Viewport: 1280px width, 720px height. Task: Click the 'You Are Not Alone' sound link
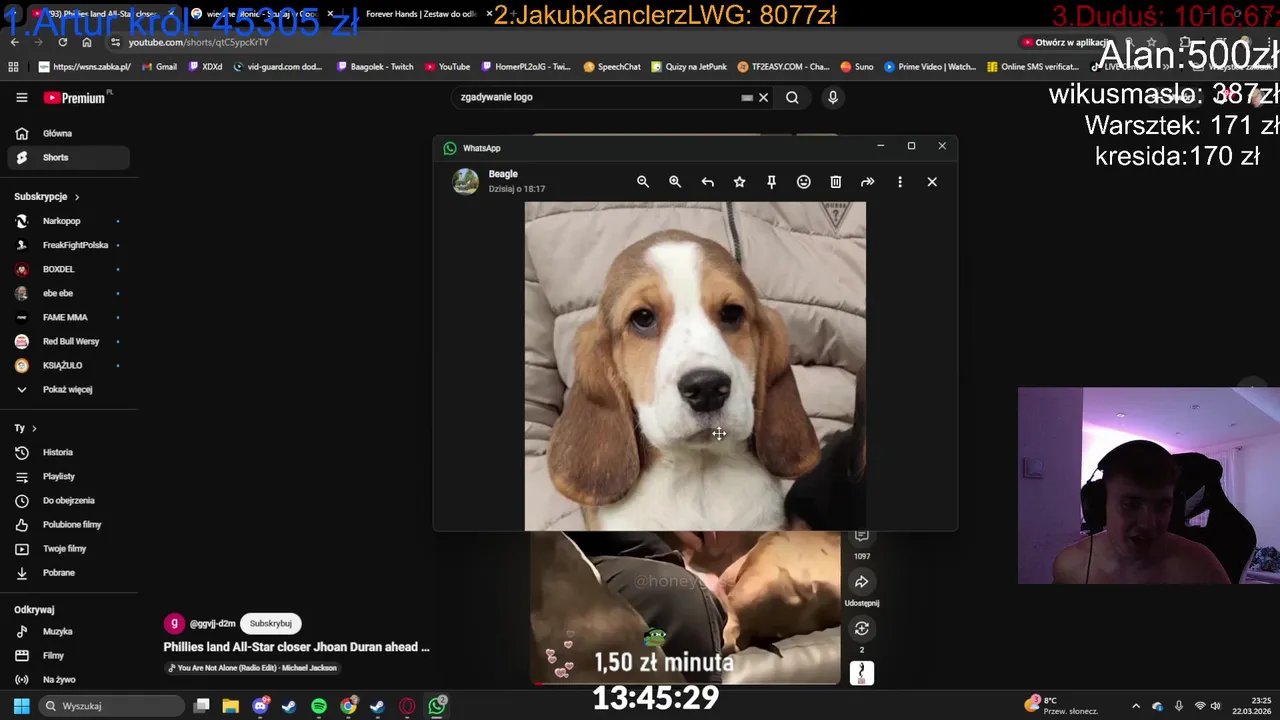[x=252, y=668]
